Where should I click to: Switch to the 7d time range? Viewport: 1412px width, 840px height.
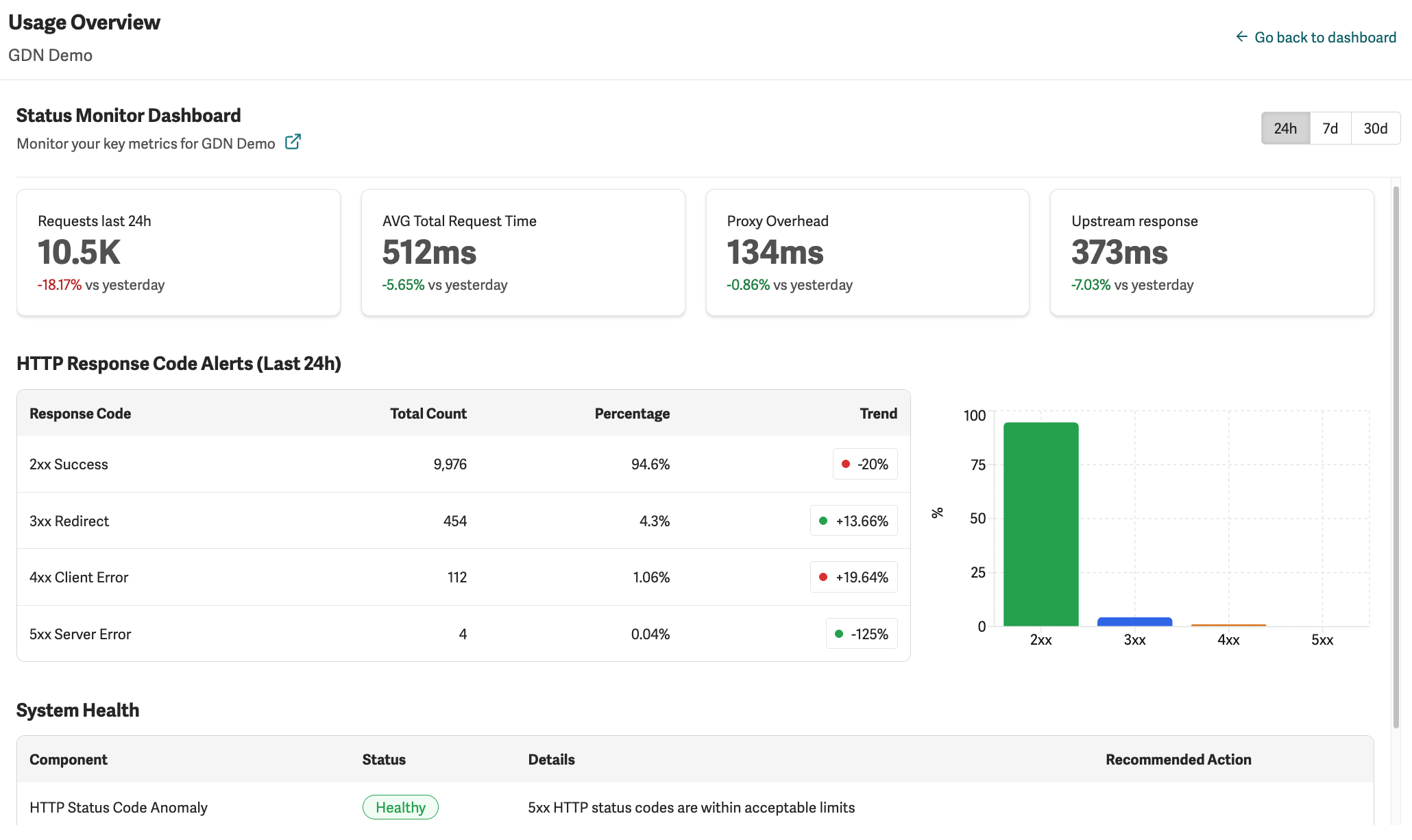(1330, 128)
